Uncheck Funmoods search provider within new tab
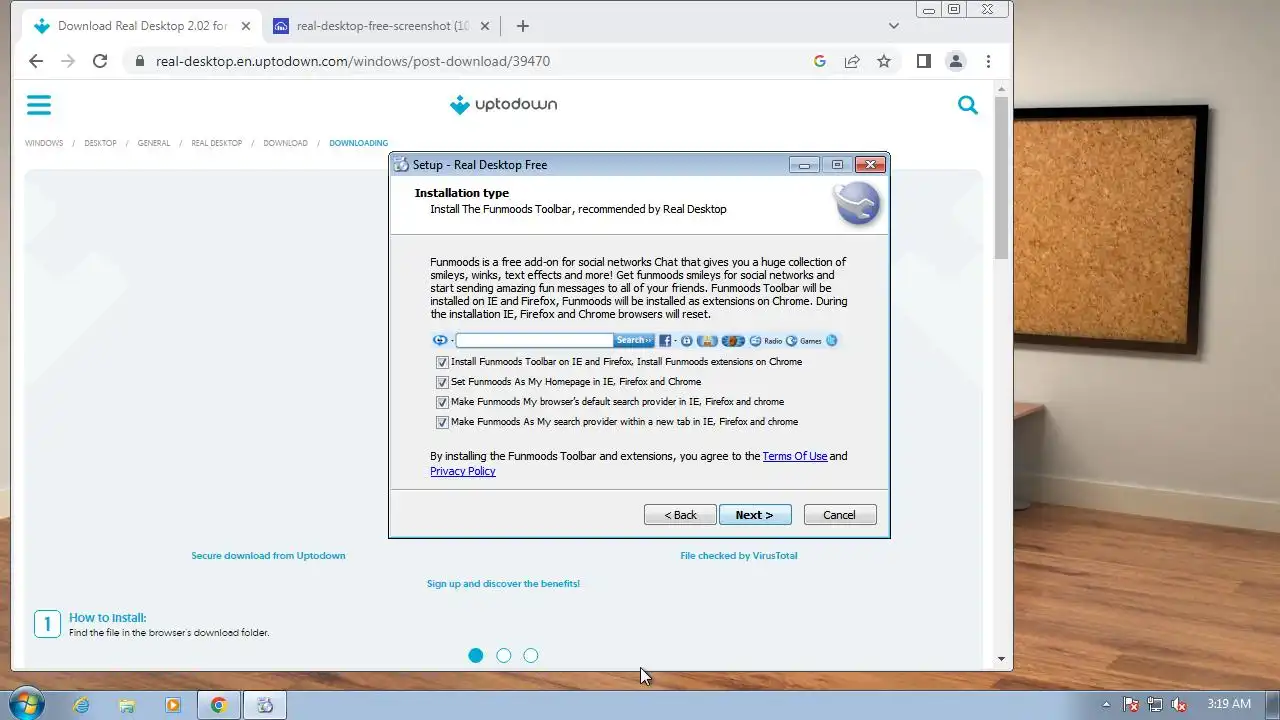The width and height of the screenshot is (1280, 720). point(442,422)
